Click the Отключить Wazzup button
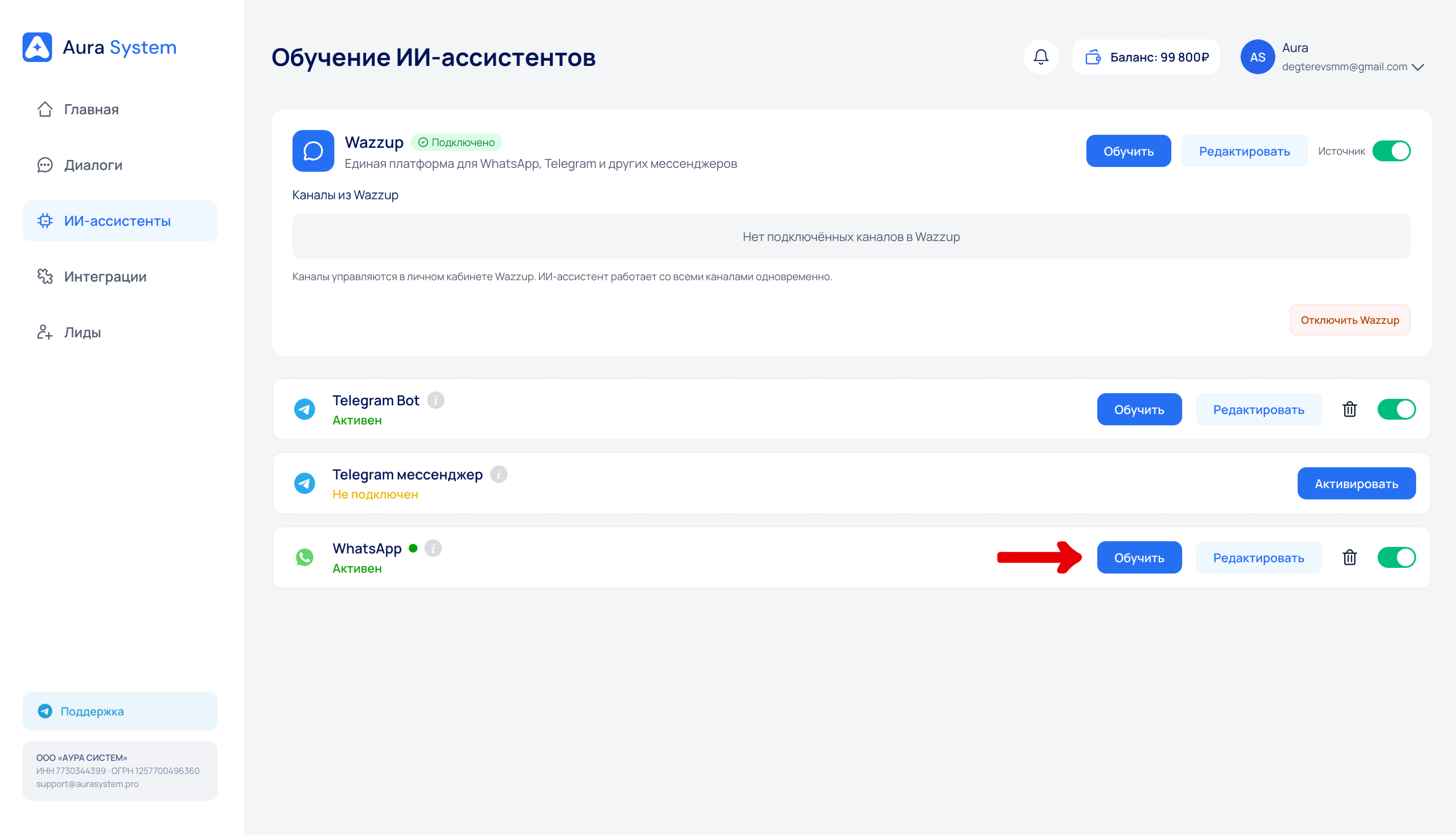The height and width of the screenshot is (835, 1456). [x=1349, y=320]
